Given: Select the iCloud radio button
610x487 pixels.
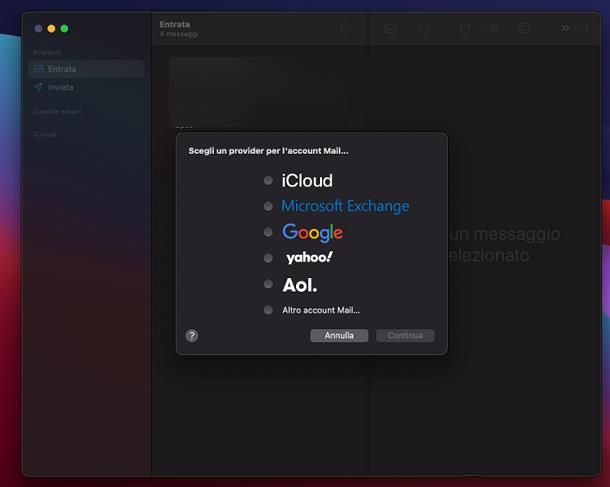Looking at the screenshot, I should click(x=268, y=180).
